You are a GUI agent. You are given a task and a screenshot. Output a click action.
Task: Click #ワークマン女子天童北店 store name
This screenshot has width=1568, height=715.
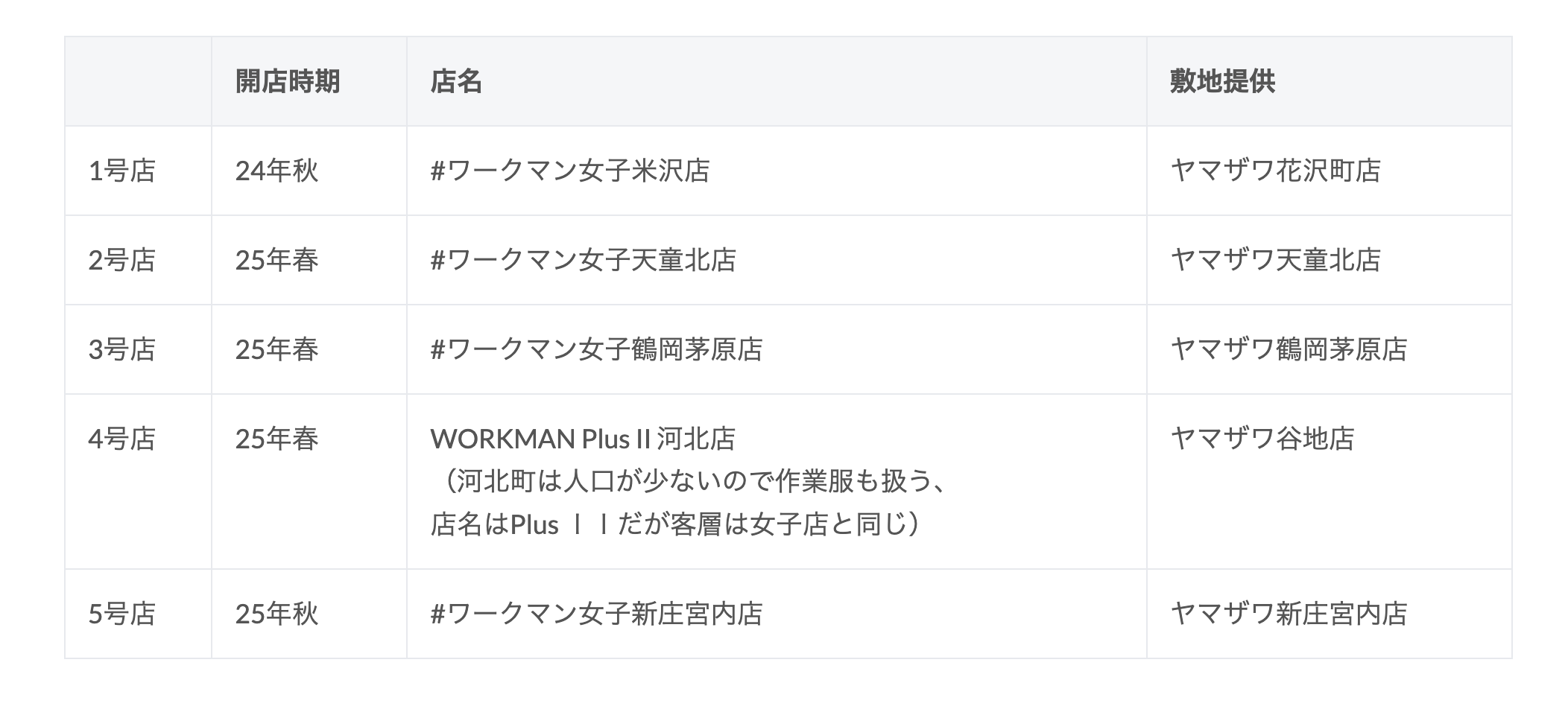pyautogui.click(x=584, y=260)
